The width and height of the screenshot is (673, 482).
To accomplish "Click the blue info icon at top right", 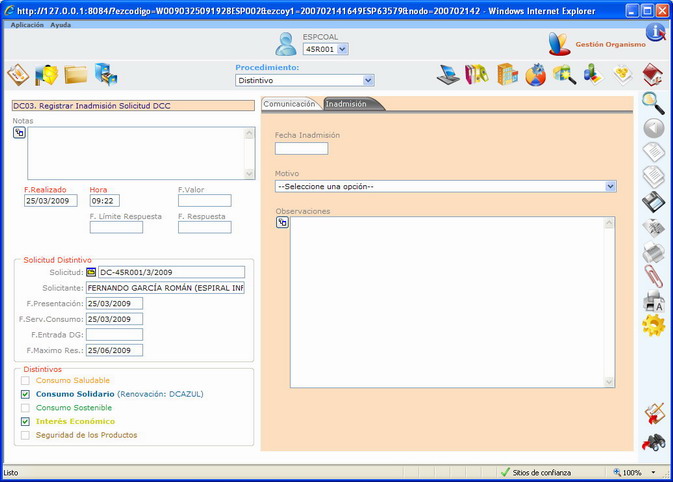I will coord(655,32).
